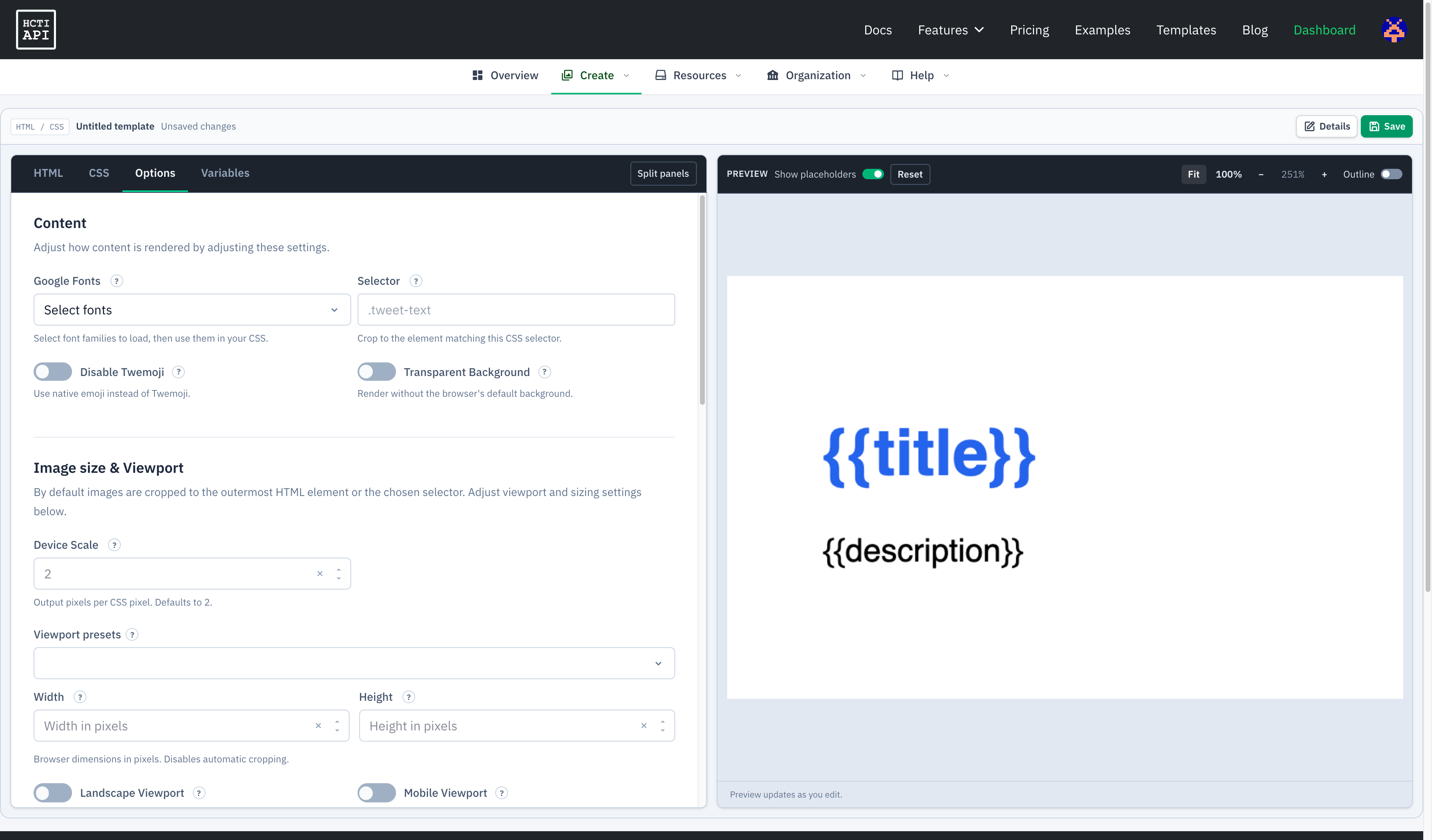
Task: Click the Viewport presets help icon
Action: (x=132, y=634)
